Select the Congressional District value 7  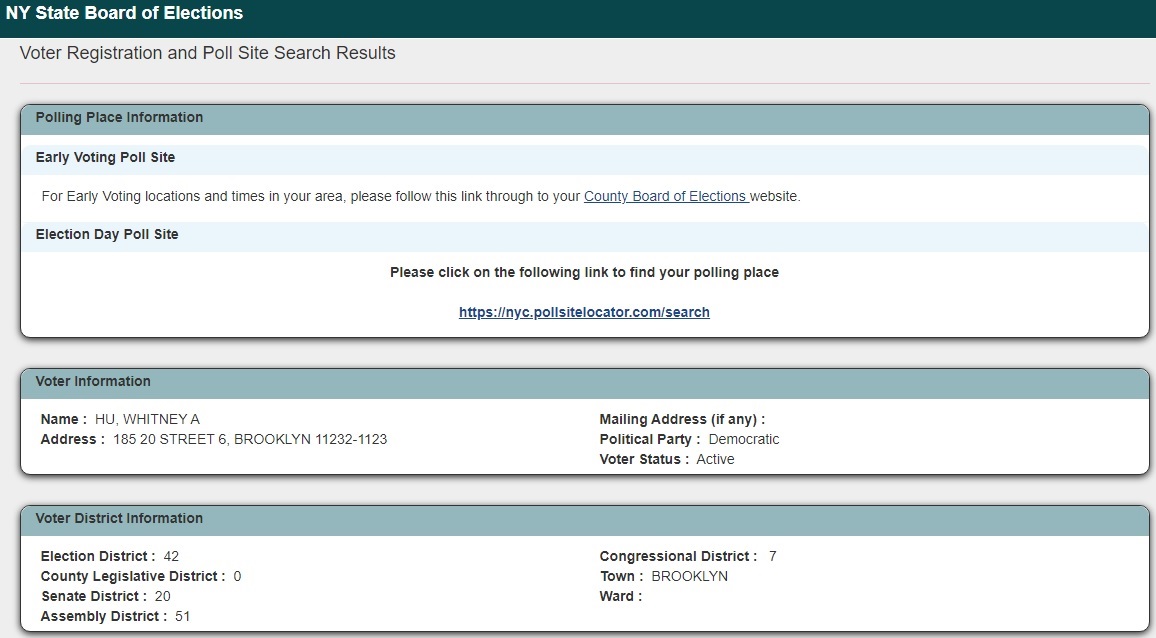coord(773,556)
